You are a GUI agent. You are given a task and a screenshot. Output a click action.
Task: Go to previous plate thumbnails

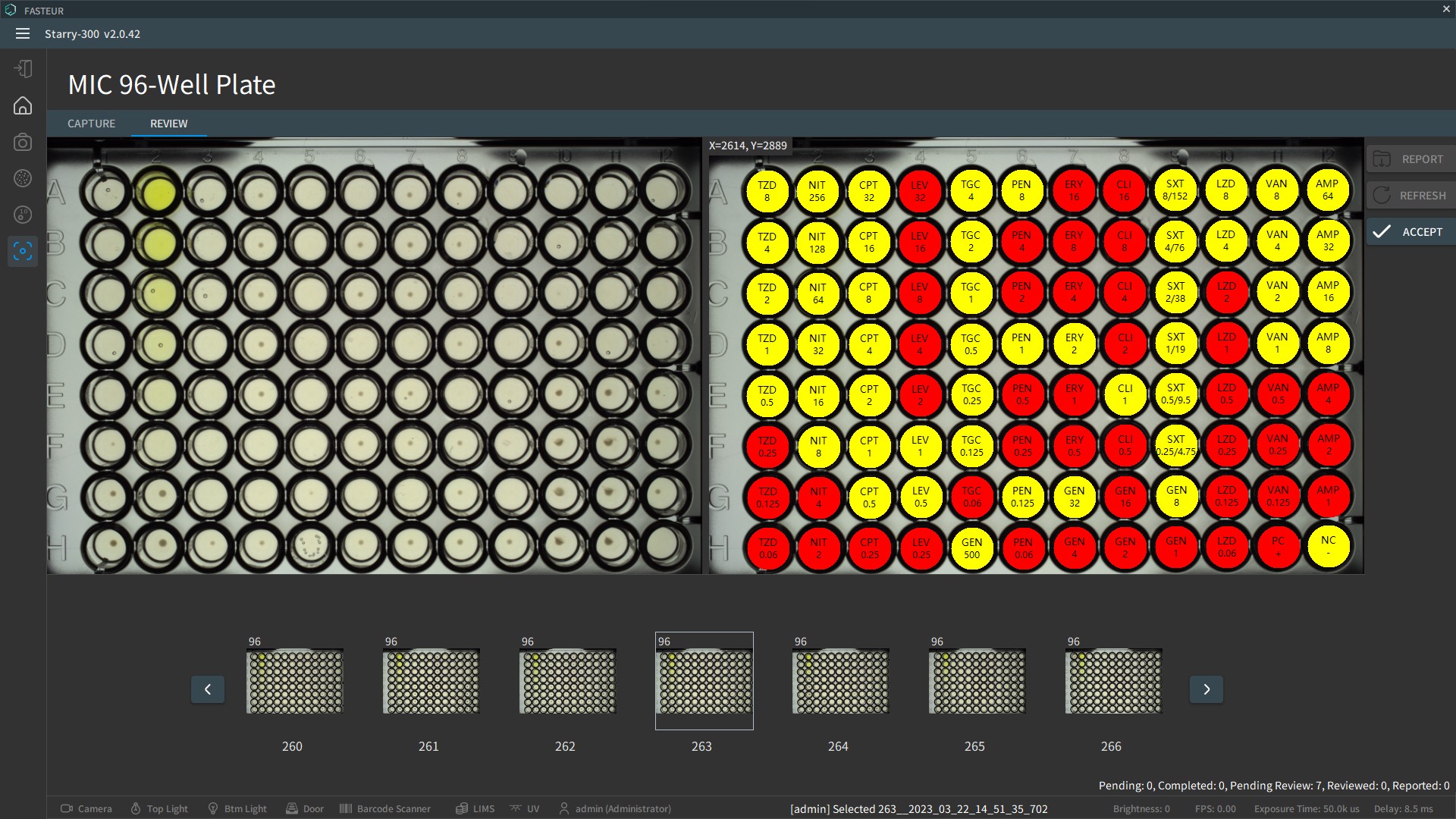click(207, 689)
